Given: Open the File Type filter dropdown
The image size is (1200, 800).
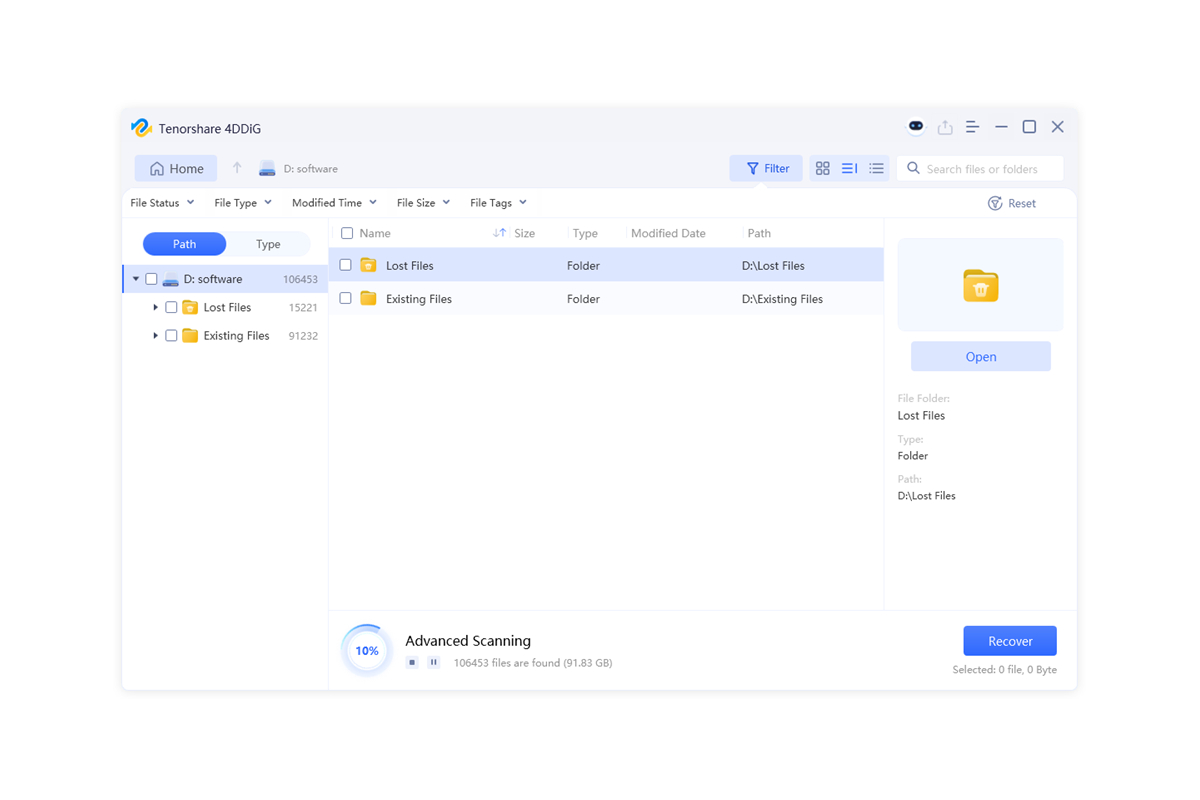Looking at the screenshot, I should [242, 202].
